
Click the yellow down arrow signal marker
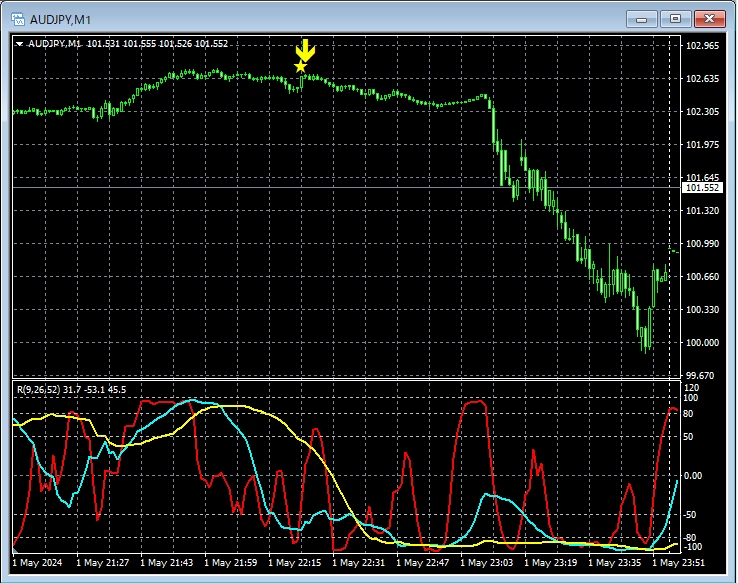[x=306, y=50]
